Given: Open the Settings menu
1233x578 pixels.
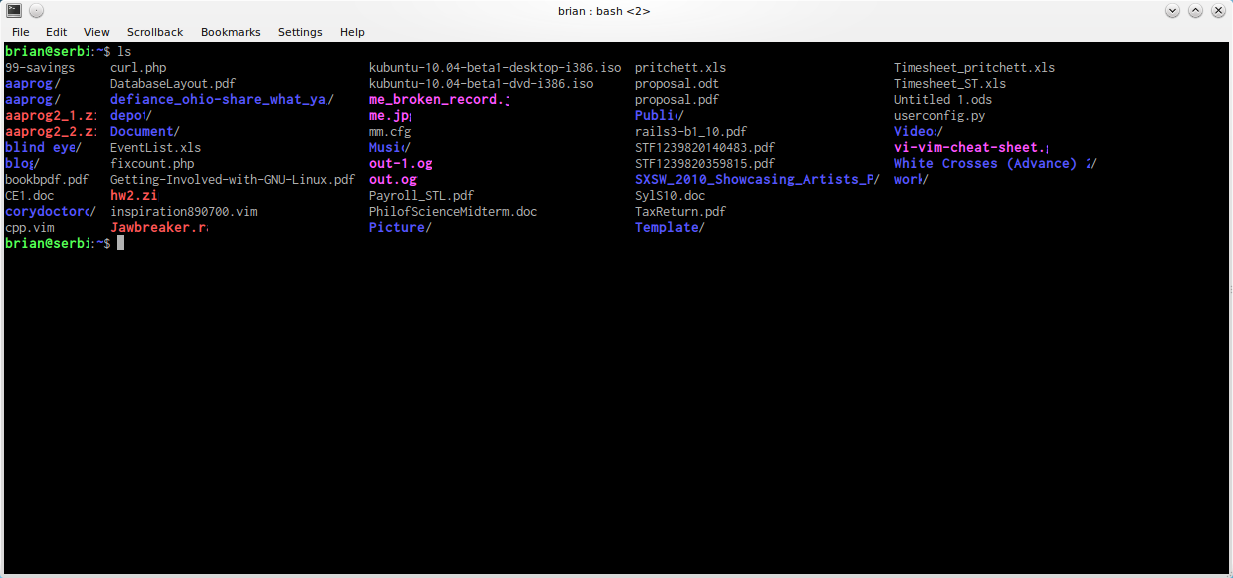Looking at the screenshot, I should click(300, 32).
